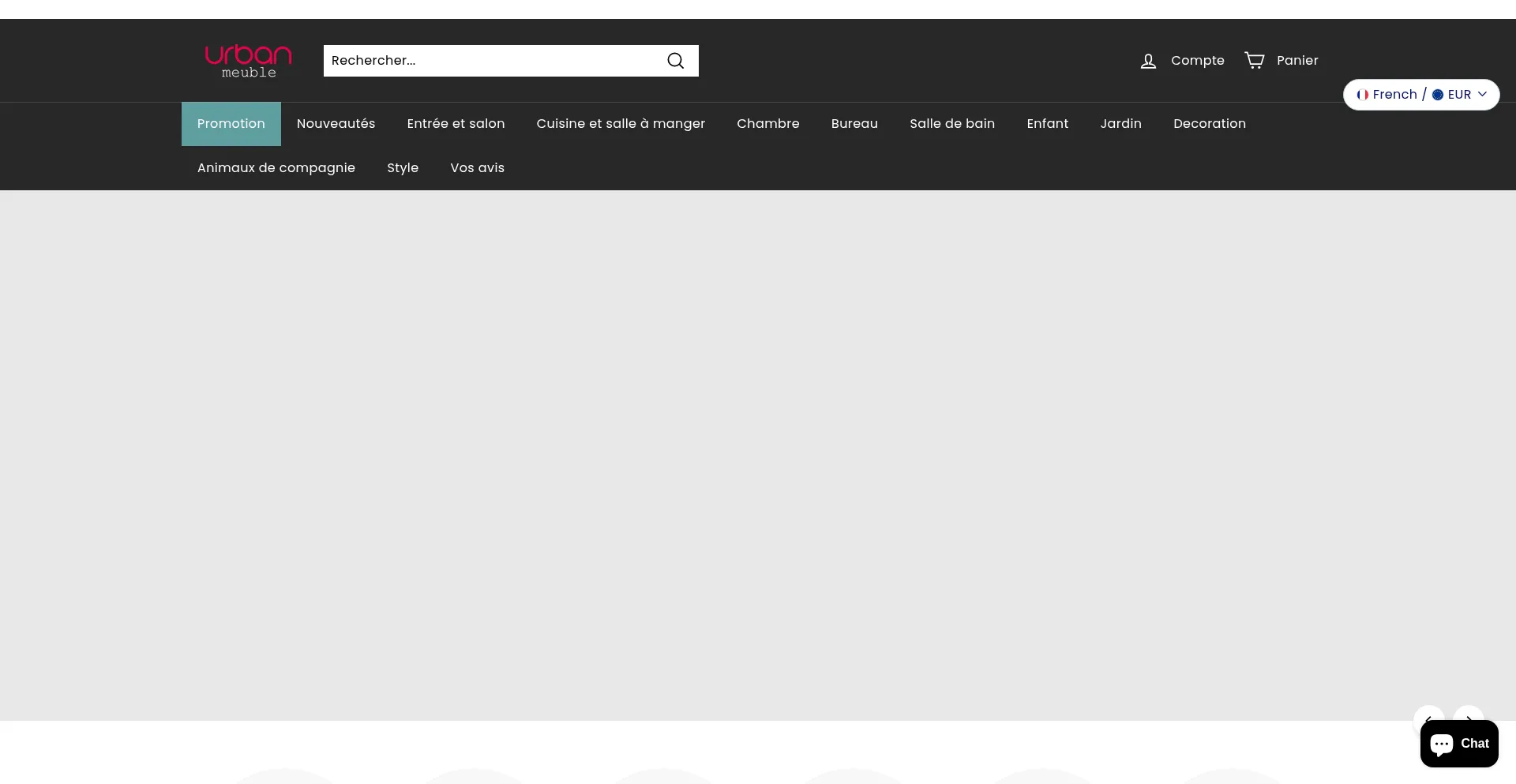Open the Decoration category

[x=1210, y=124]
